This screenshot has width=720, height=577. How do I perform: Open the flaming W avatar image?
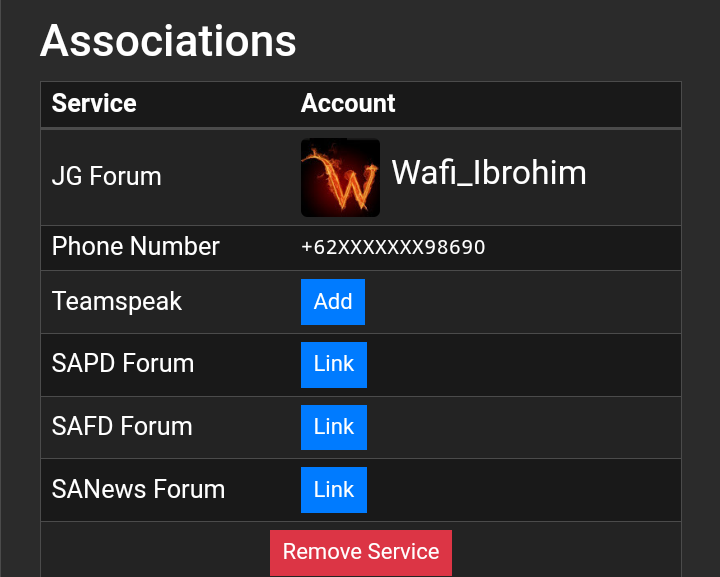coord(340,178)
